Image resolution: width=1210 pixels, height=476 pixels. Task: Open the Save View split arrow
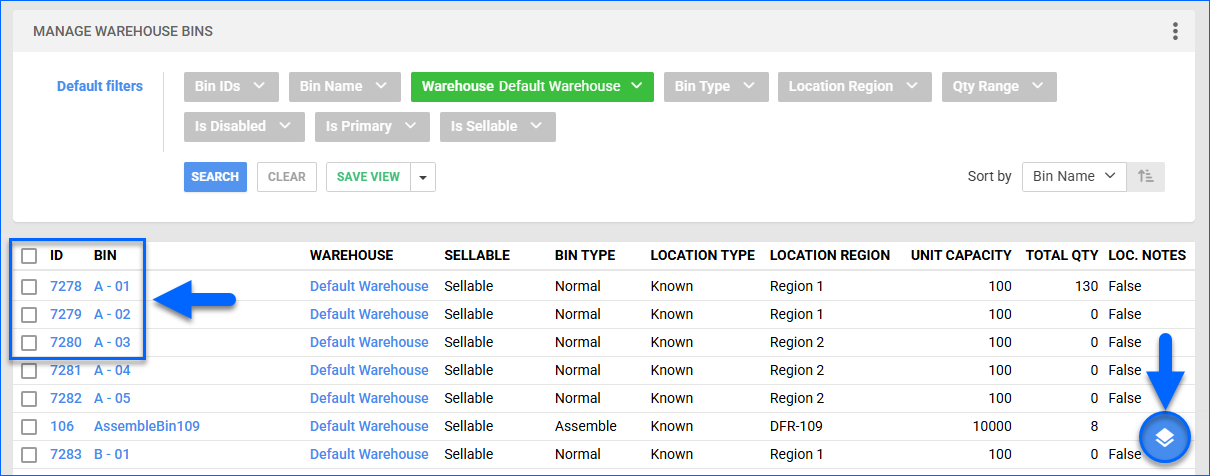[x=423, y=177]
